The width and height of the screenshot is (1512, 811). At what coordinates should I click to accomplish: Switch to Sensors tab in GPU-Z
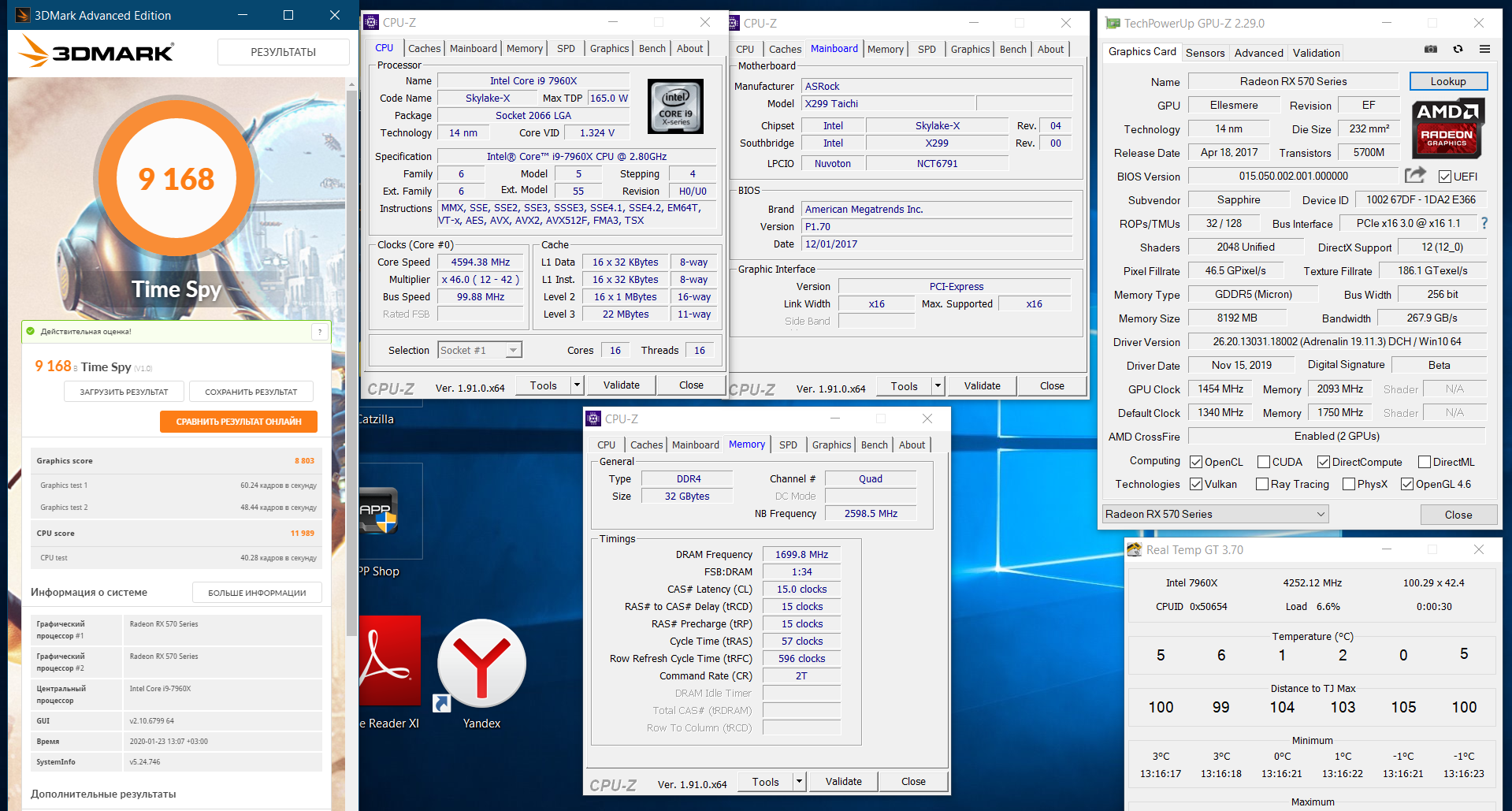pyautogui.click(x=1205, y=53)
